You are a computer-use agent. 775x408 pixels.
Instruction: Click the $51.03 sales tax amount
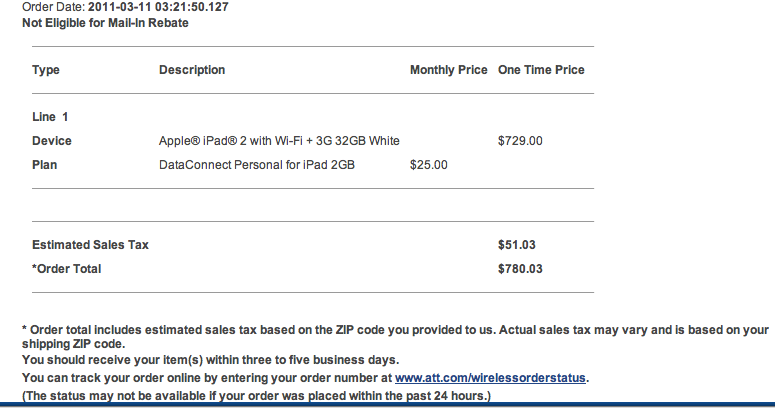pyautogui.click(x=516, y=245)
